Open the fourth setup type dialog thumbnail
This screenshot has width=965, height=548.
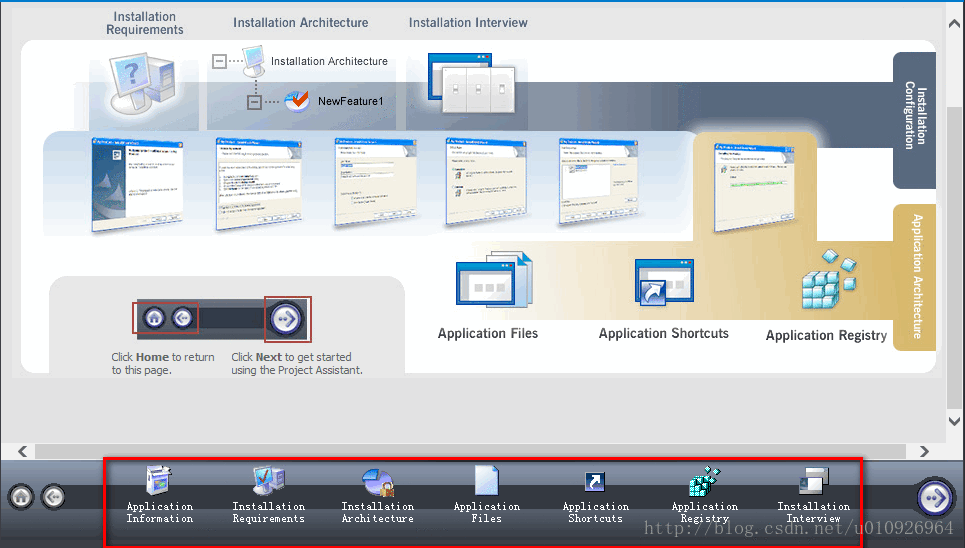486,180
